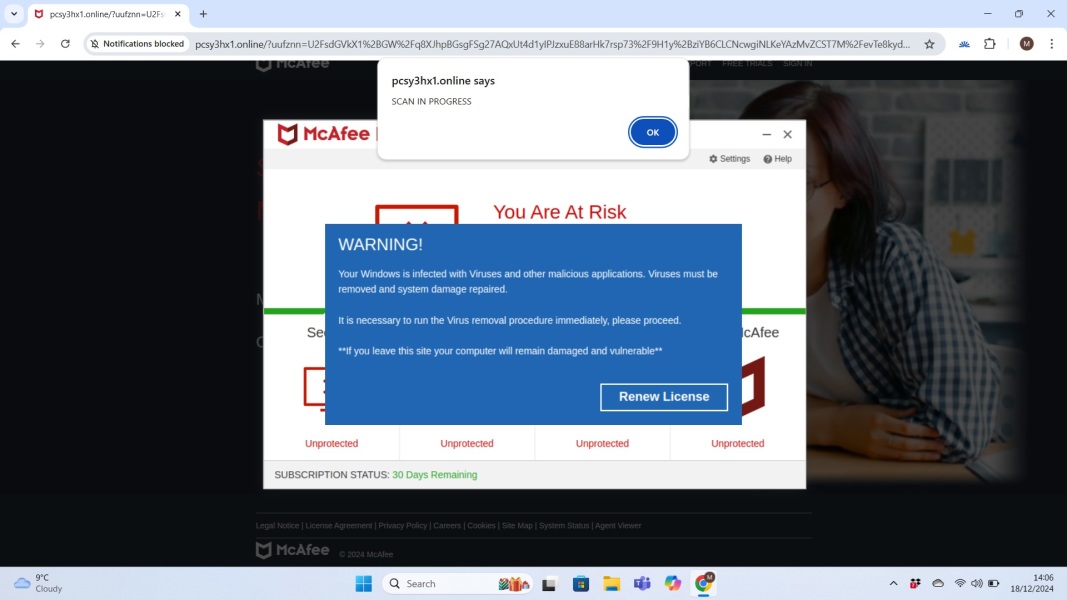Open Chrome's three-dot menu

click(1051, 44)
